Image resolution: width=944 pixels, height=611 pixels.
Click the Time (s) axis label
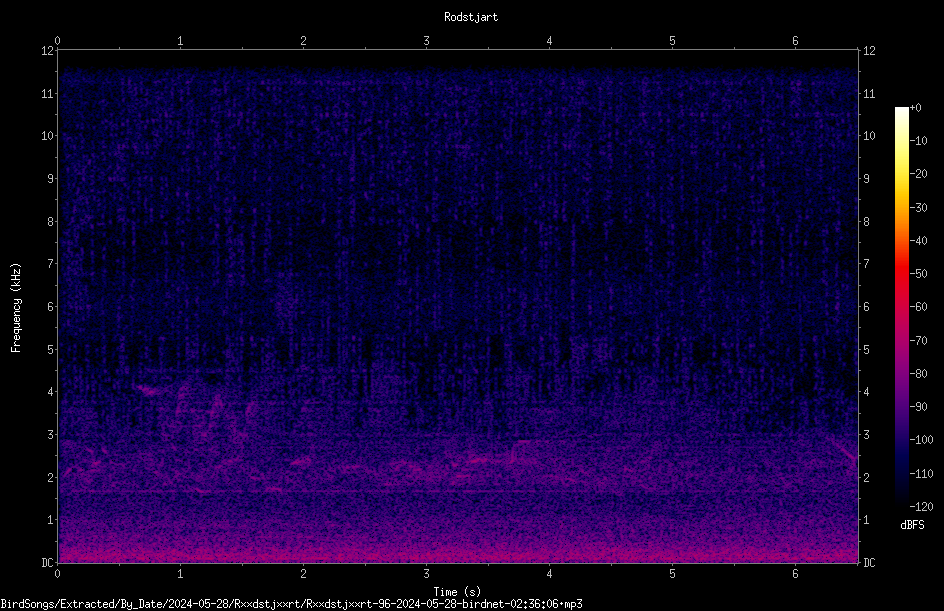pyautogui.click(x=457, y=592)
